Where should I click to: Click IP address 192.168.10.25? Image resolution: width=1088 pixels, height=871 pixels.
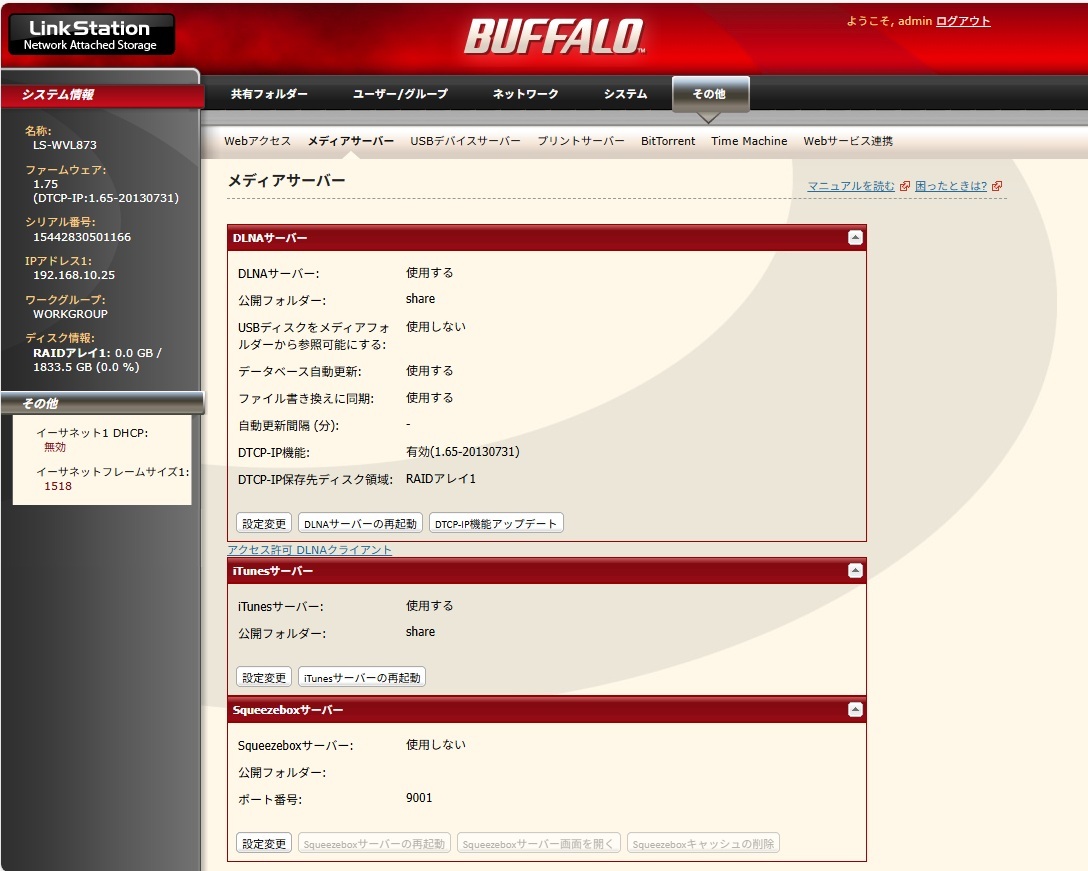(x=74, y=275)
